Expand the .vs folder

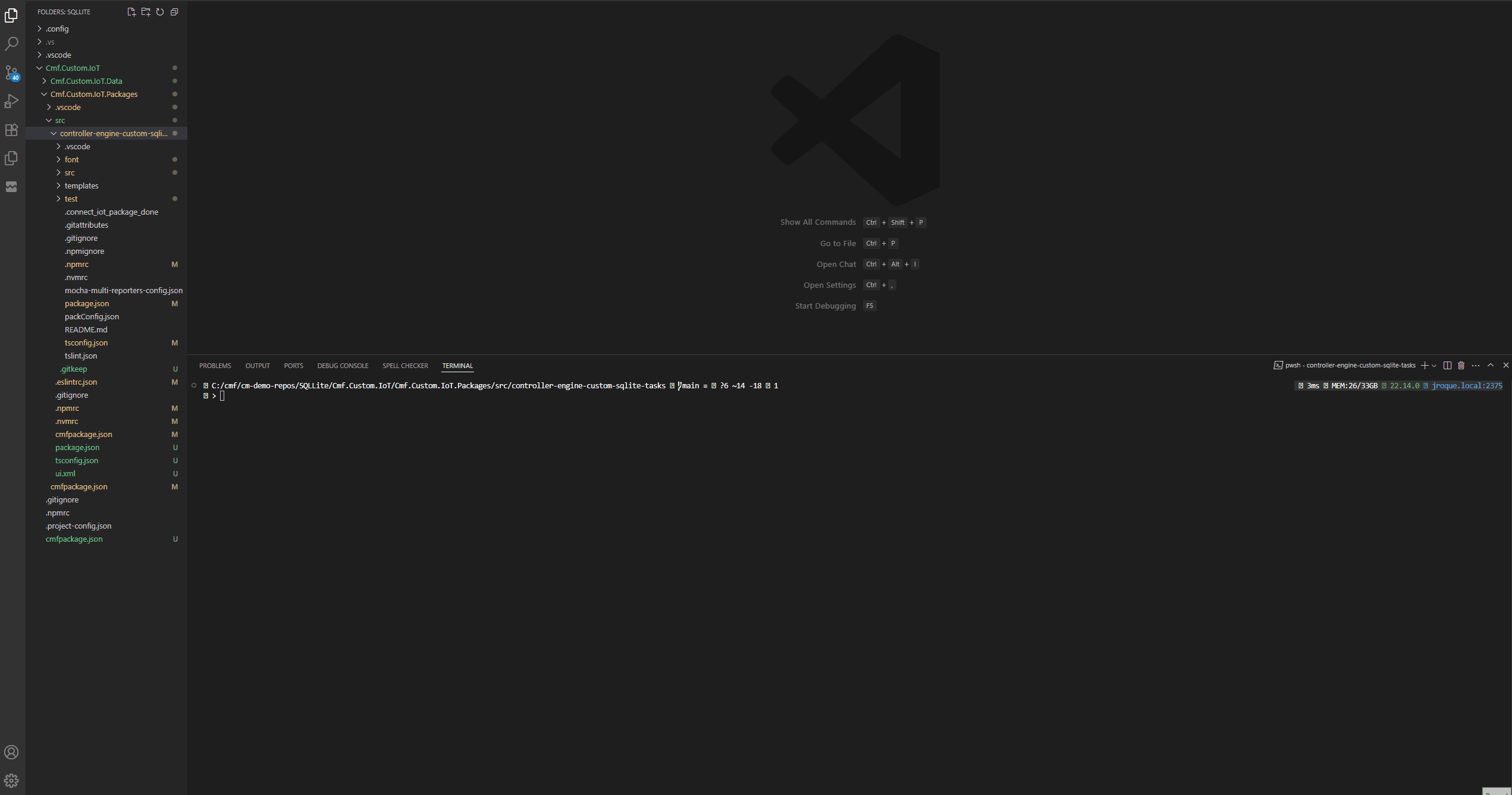pos(107,42)
